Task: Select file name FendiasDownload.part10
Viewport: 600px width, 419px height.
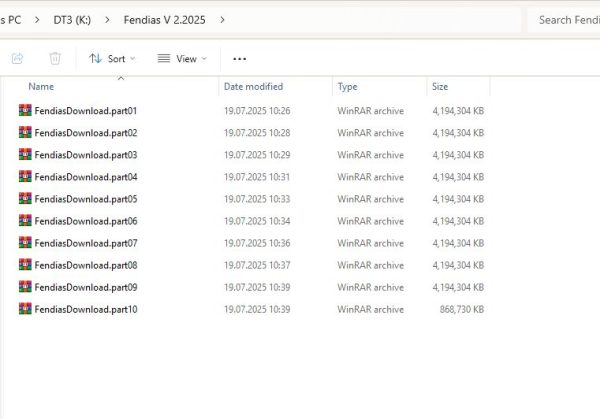Action: [86, 309]
